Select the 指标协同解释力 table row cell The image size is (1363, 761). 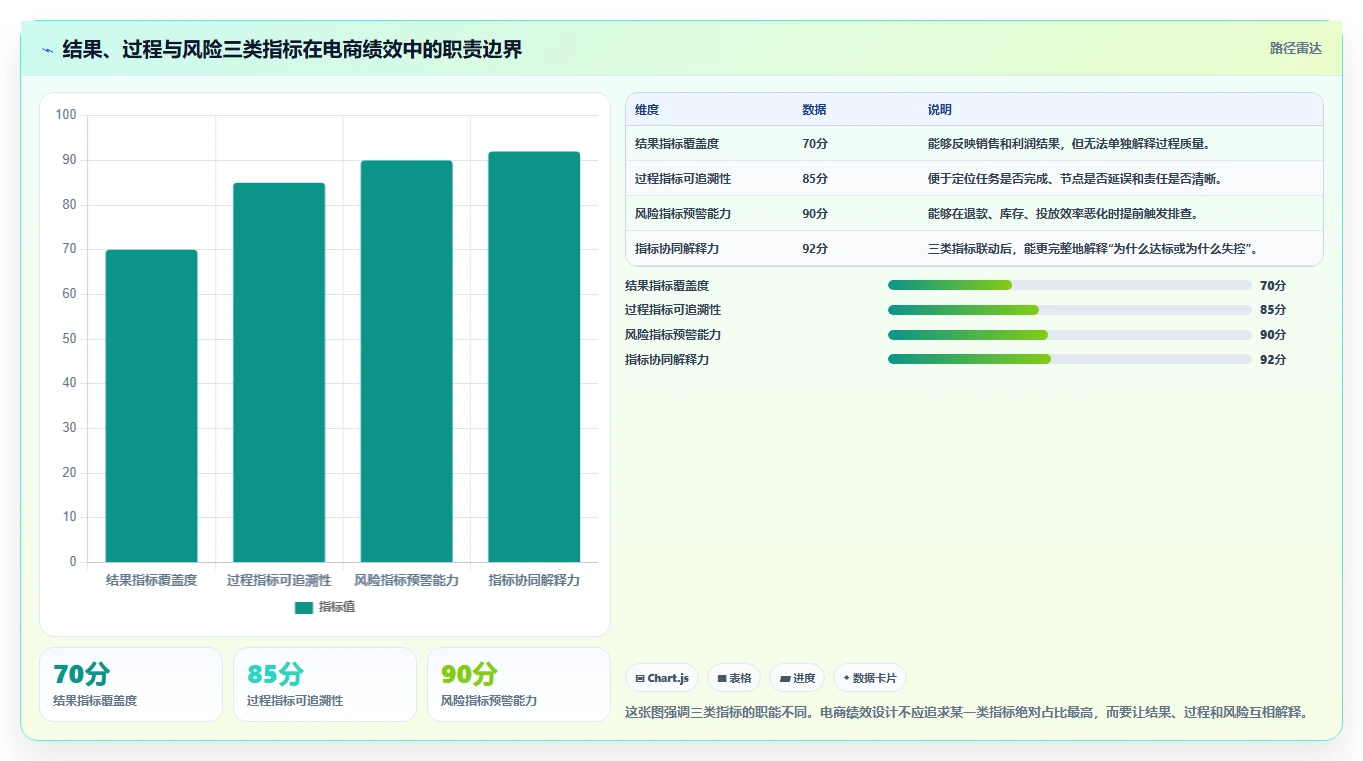pos(677,249)
